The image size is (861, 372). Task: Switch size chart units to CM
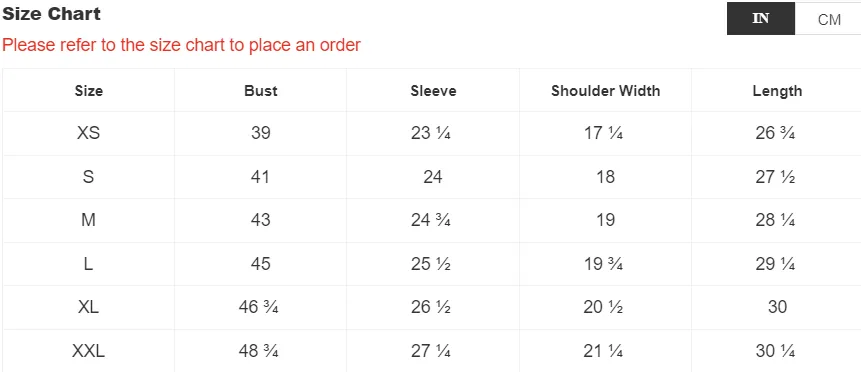coord(828,19)
